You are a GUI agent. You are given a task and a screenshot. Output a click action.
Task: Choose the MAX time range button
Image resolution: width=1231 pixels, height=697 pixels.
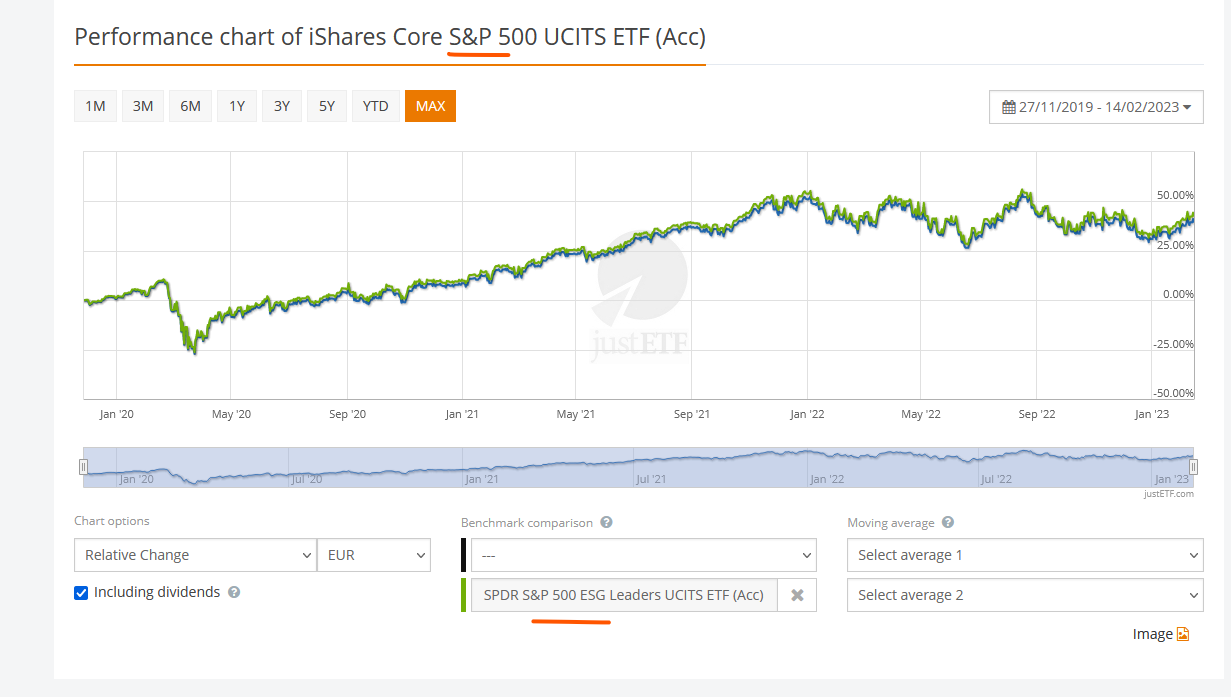coord(430,106)
